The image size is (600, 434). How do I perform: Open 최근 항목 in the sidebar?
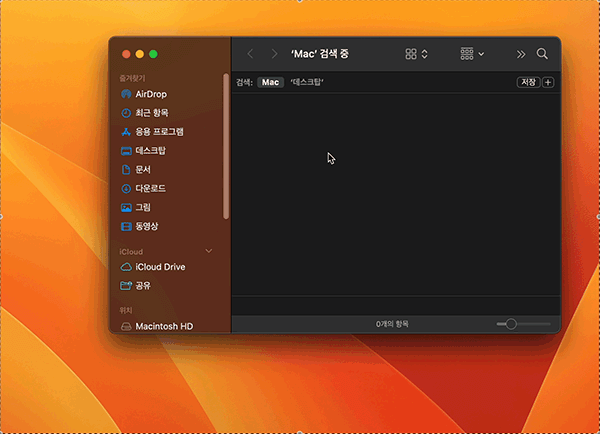click(x=145, y=113)
